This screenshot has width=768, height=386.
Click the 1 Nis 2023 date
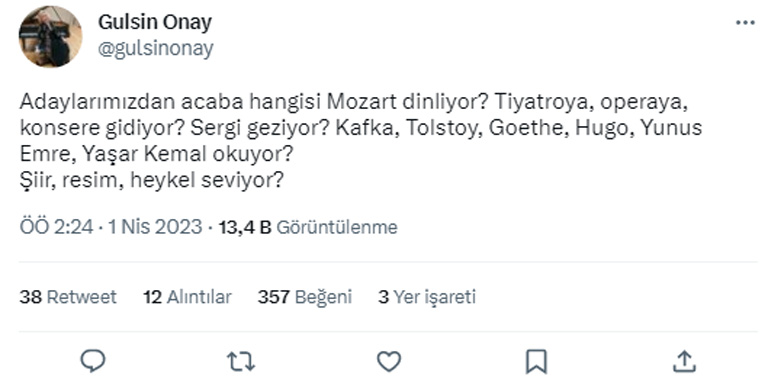tap(155, 227)
